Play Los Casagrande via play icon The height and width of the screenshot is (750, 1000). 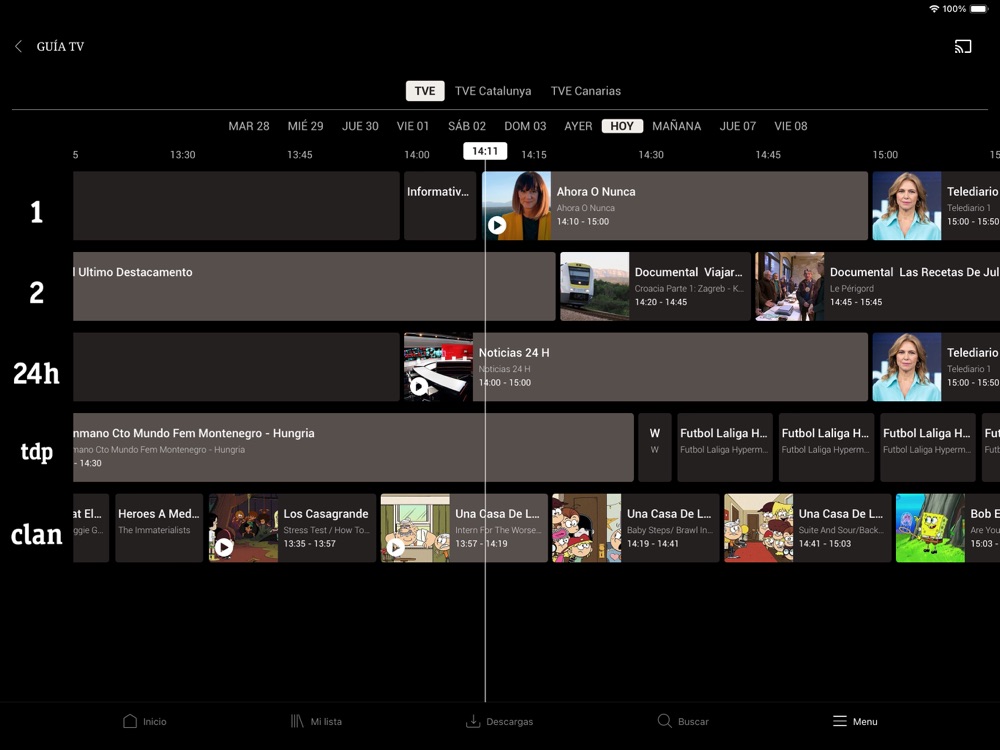click(x=224, y=547)
